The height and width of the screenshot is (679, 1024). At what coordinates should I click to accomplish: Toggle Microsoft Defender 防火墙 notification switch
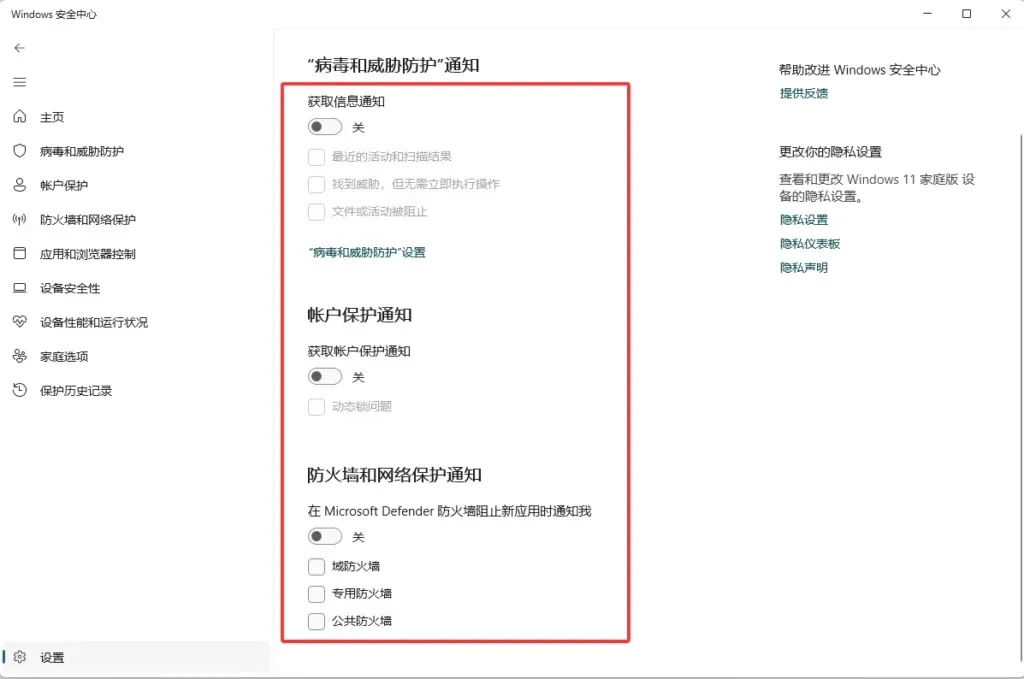[325, 537]
